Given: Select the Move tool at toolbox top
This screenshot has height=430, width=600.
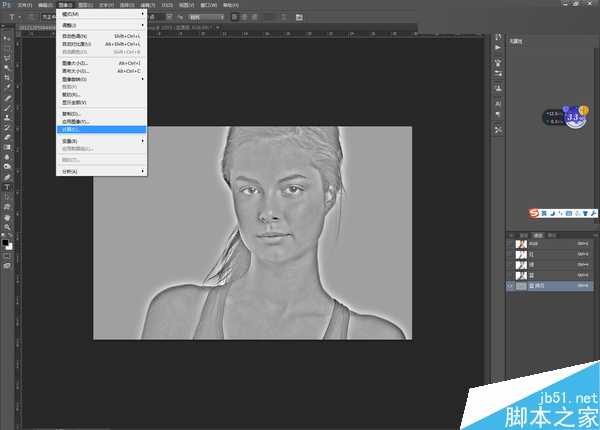Looking at the screenshot, I should coord(7,37).
